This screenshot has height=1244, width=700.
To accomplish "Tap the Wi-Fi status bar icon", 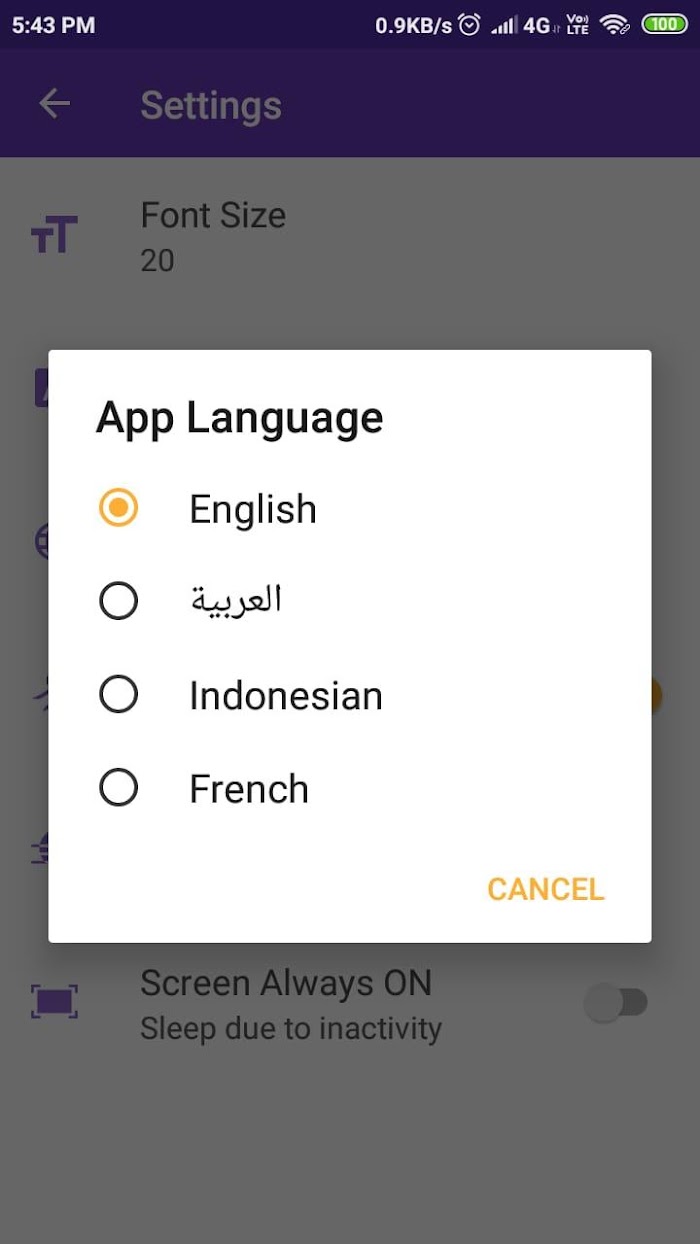I will (x=615, y=24).
